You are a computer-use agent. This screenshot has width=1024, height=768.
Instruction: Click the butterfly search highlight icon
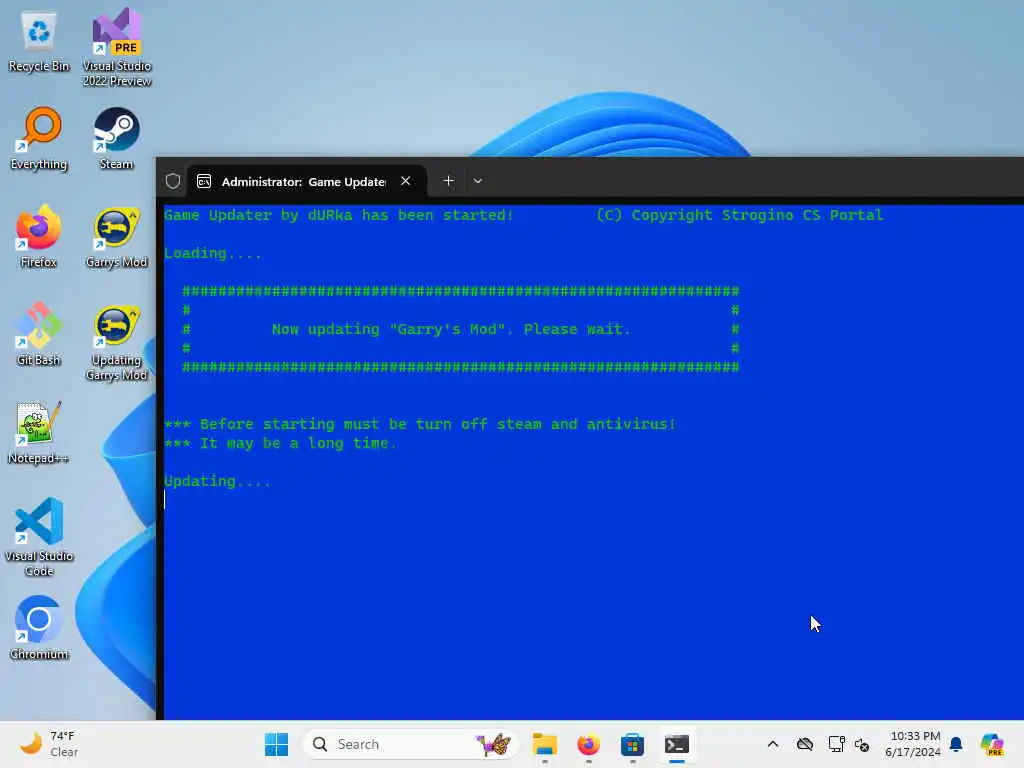point(494,744)
